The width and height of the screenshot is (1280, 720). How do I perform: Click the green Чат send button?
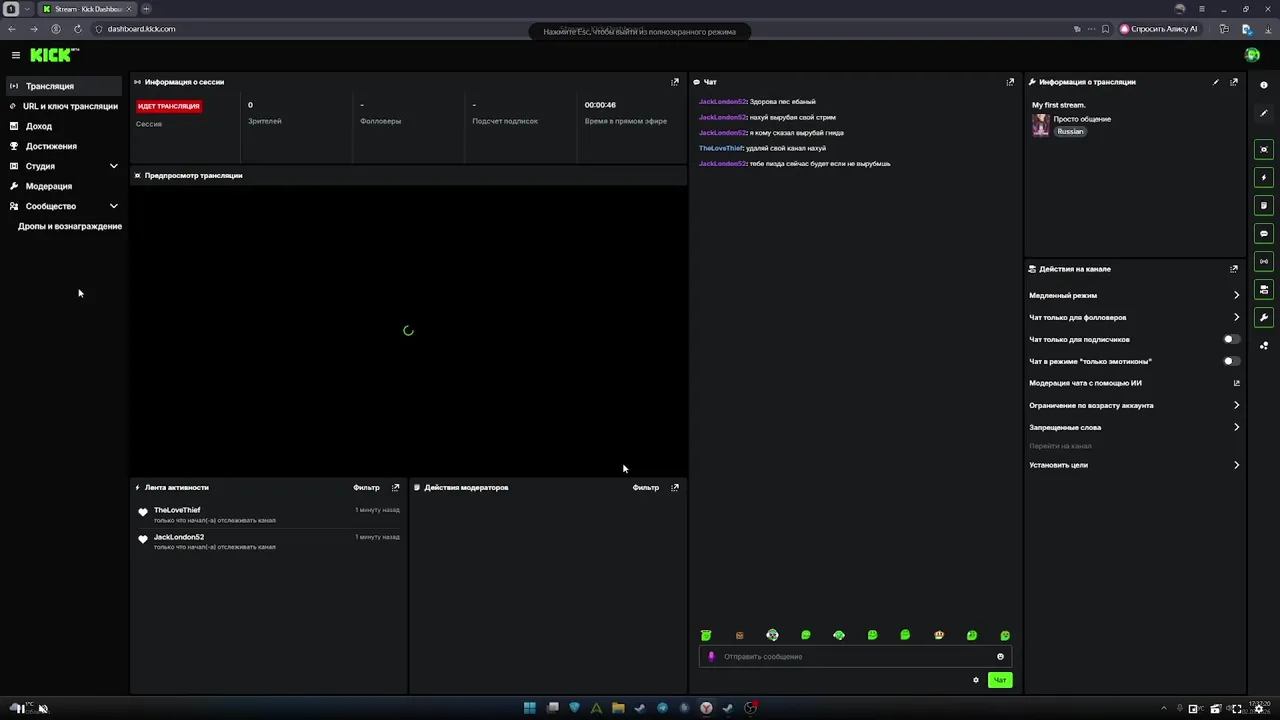coord(1000,680)
